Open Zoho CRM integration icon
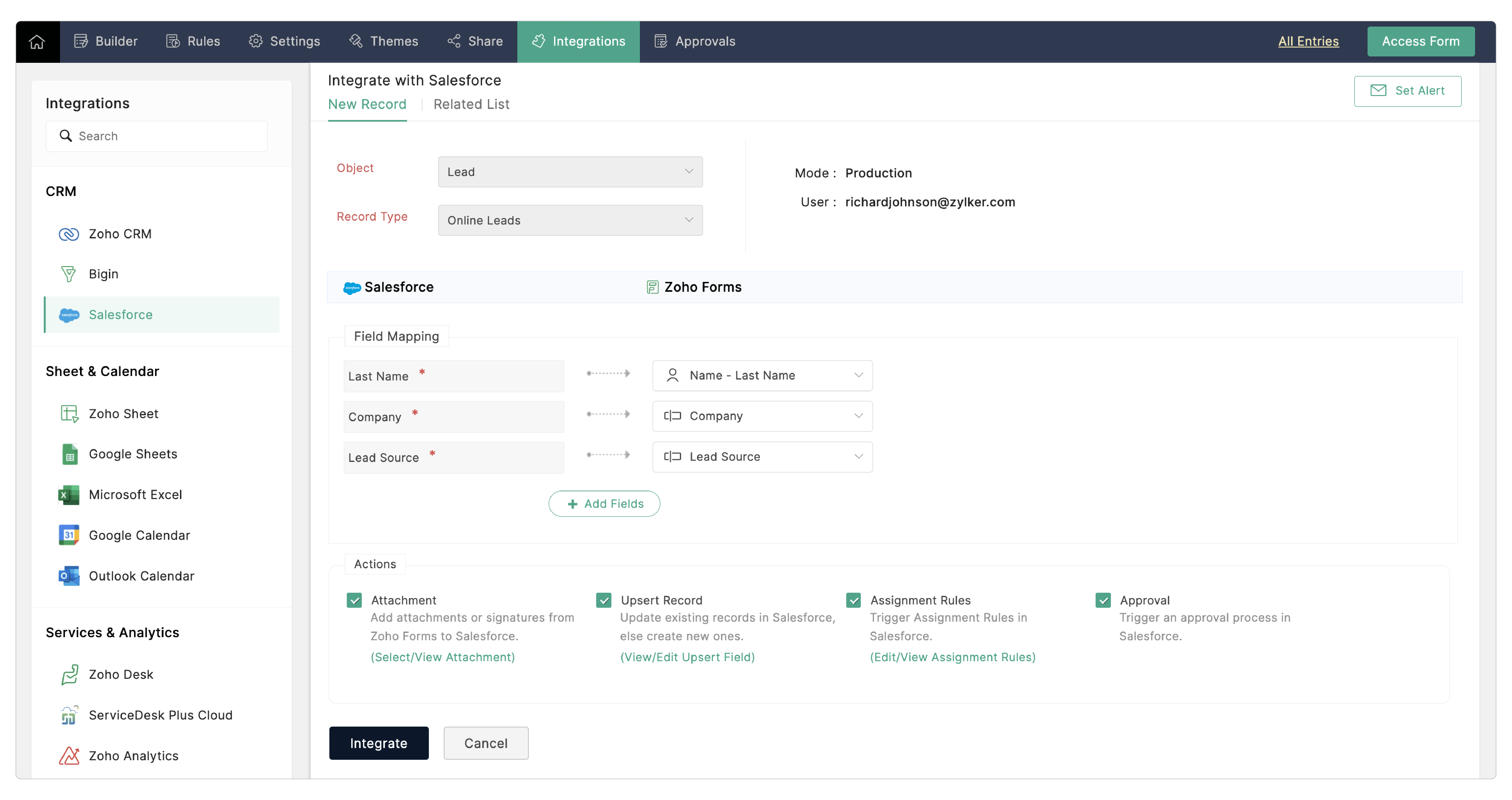The image size is (1512, 800). [x=69, y=234]
